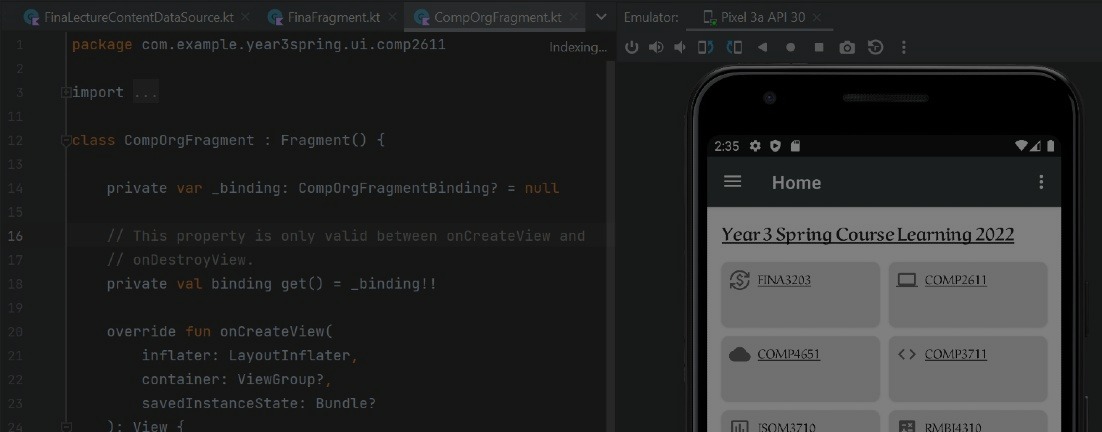Image resolution: width=1102 pixels, height=432 pixels.
Task: Open the hamburger navigation drawer in app
Action: tap(732, 182)
